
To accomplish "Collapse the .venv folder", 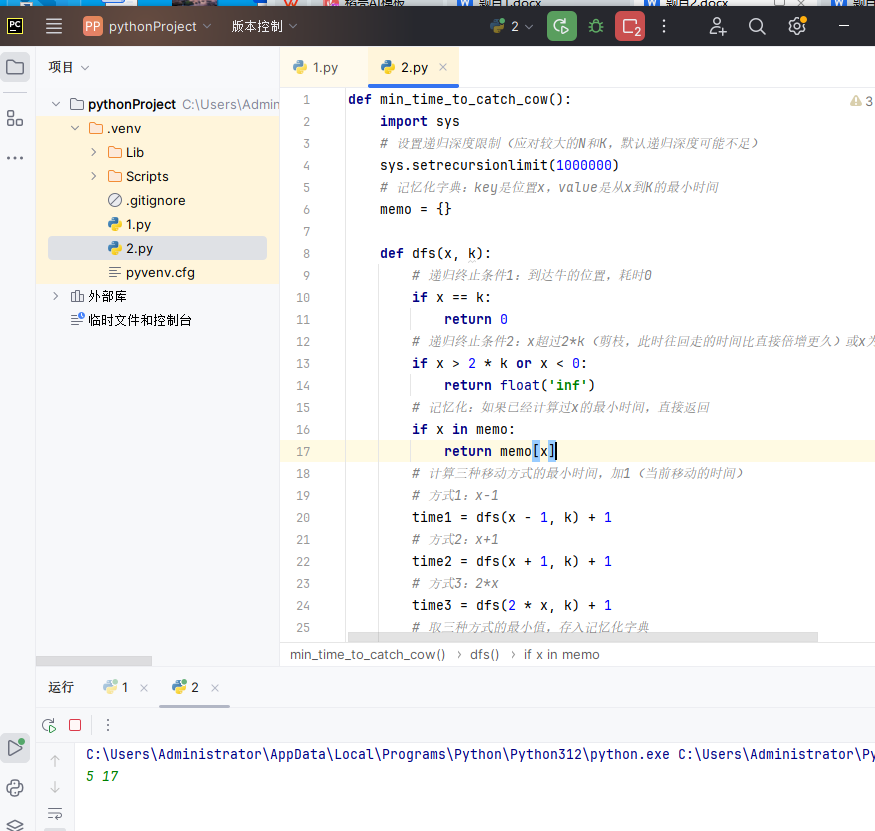I will click(x=75, y=128).
